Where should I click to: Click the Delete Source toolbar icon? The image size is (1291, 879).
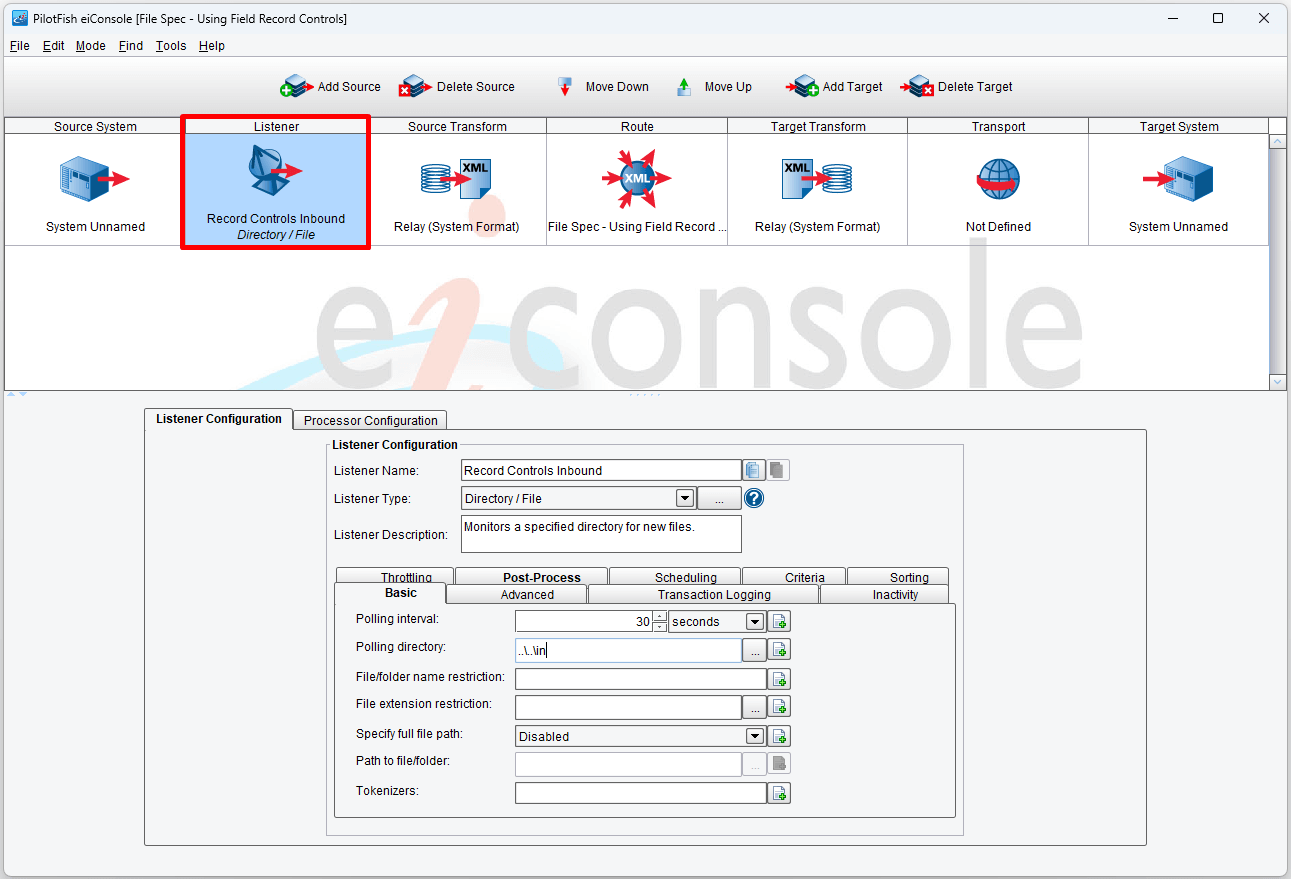coord(416,87)
